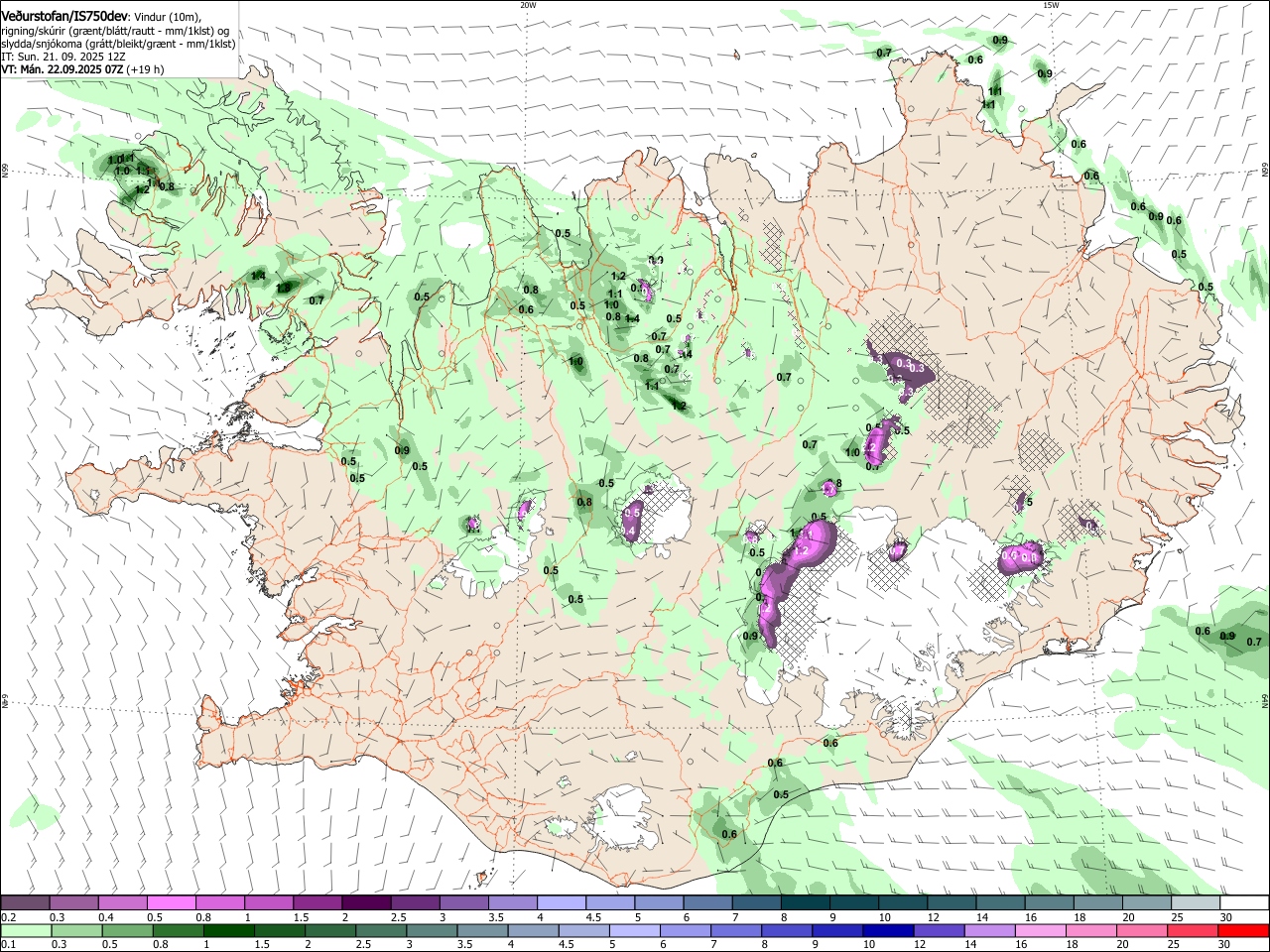Pick the dusky purple 0.2 swatch in upper legend
The height and width of the screenshot is (952, 1270).
25,903
